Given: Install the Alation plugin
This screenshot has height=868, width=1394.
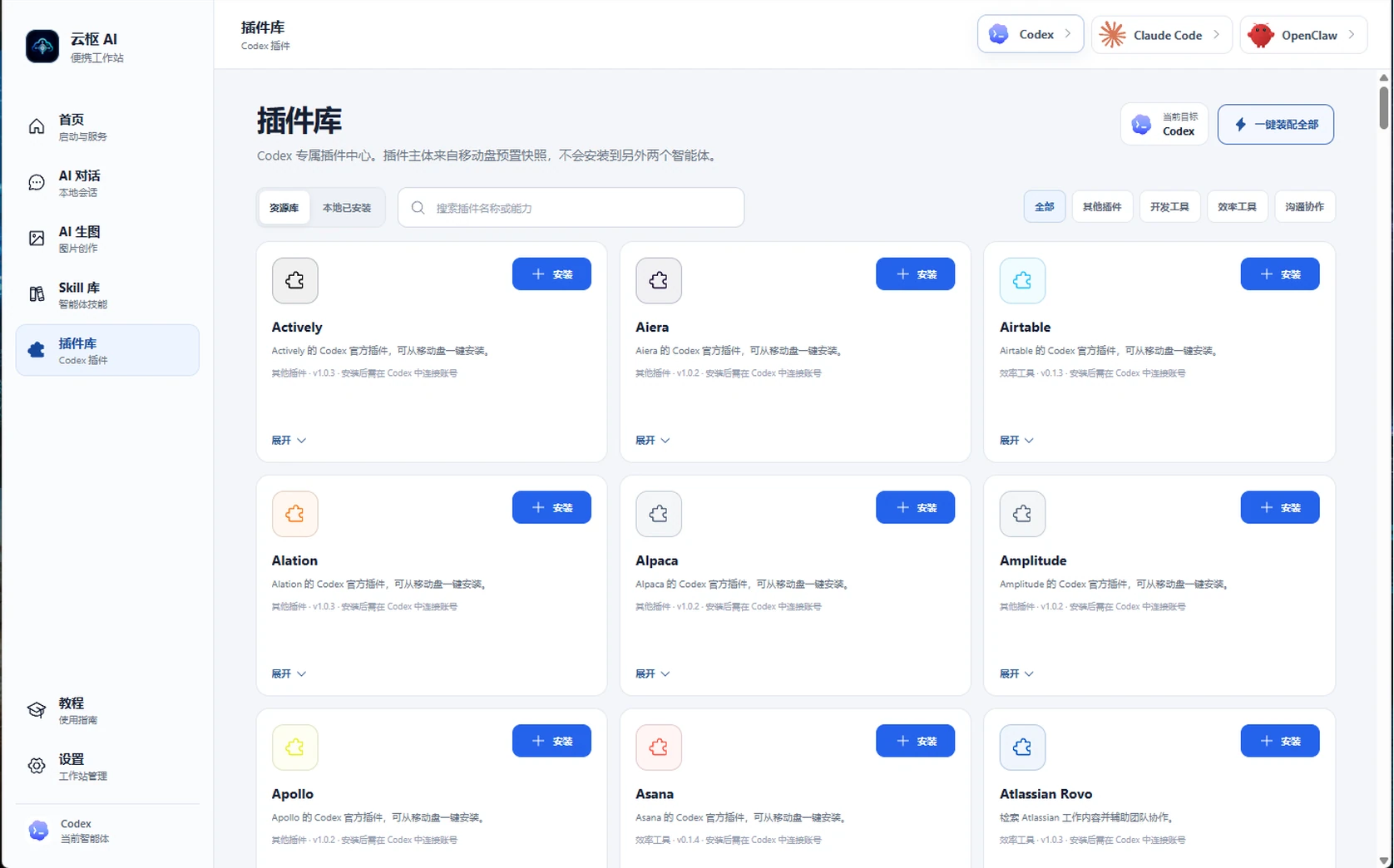Looking at the screenshot, I should (x=551, y=508).
